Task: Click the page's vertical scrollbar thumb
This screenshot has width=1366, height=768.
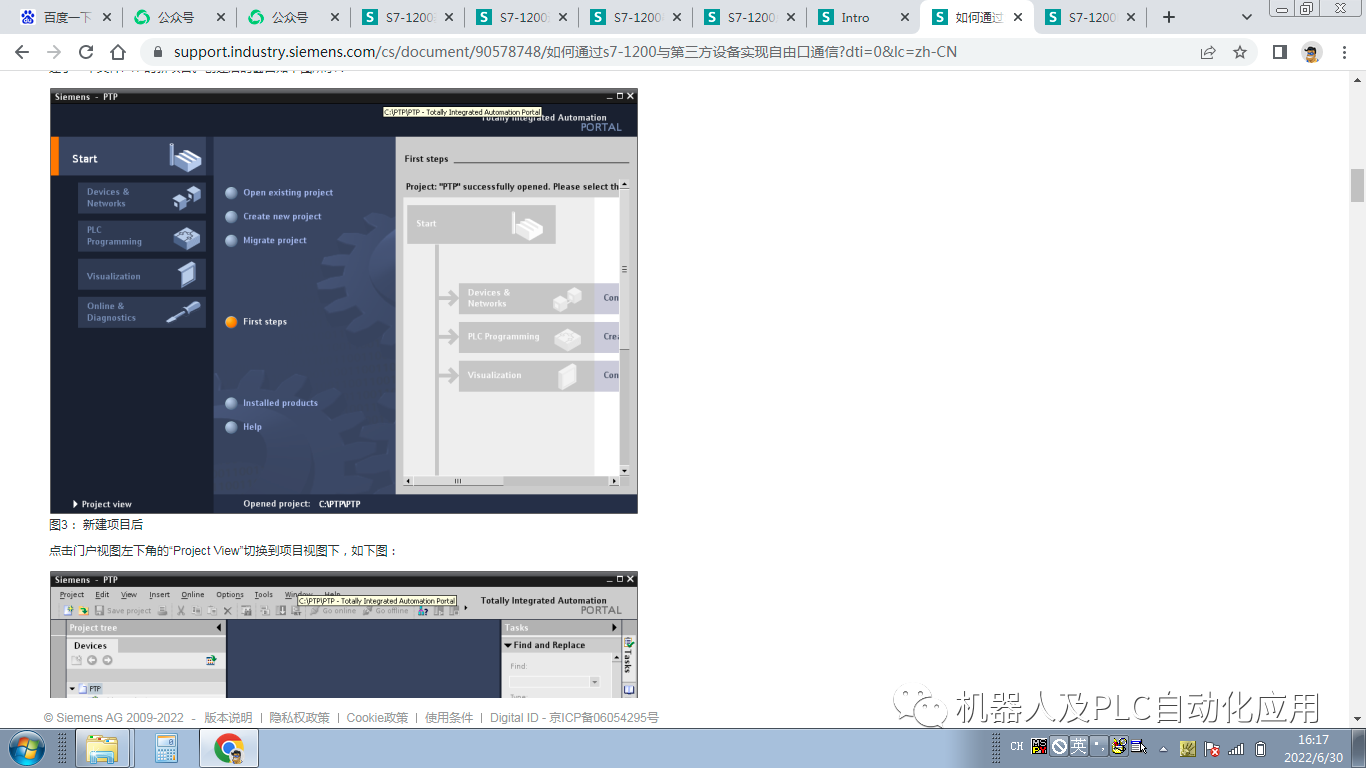Action: 1357,185
